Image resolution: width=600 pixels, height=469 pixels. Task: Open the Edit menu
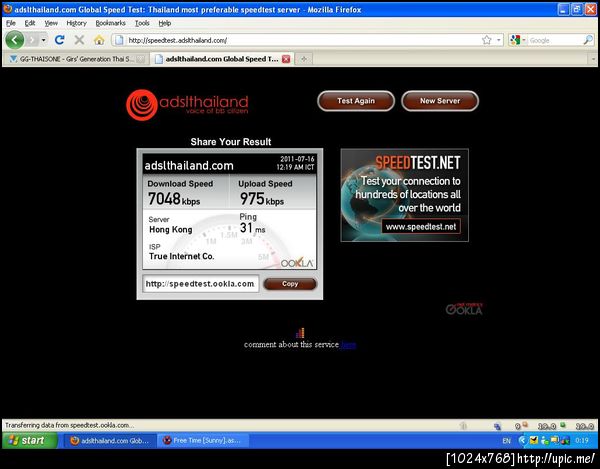coord(30,23)
